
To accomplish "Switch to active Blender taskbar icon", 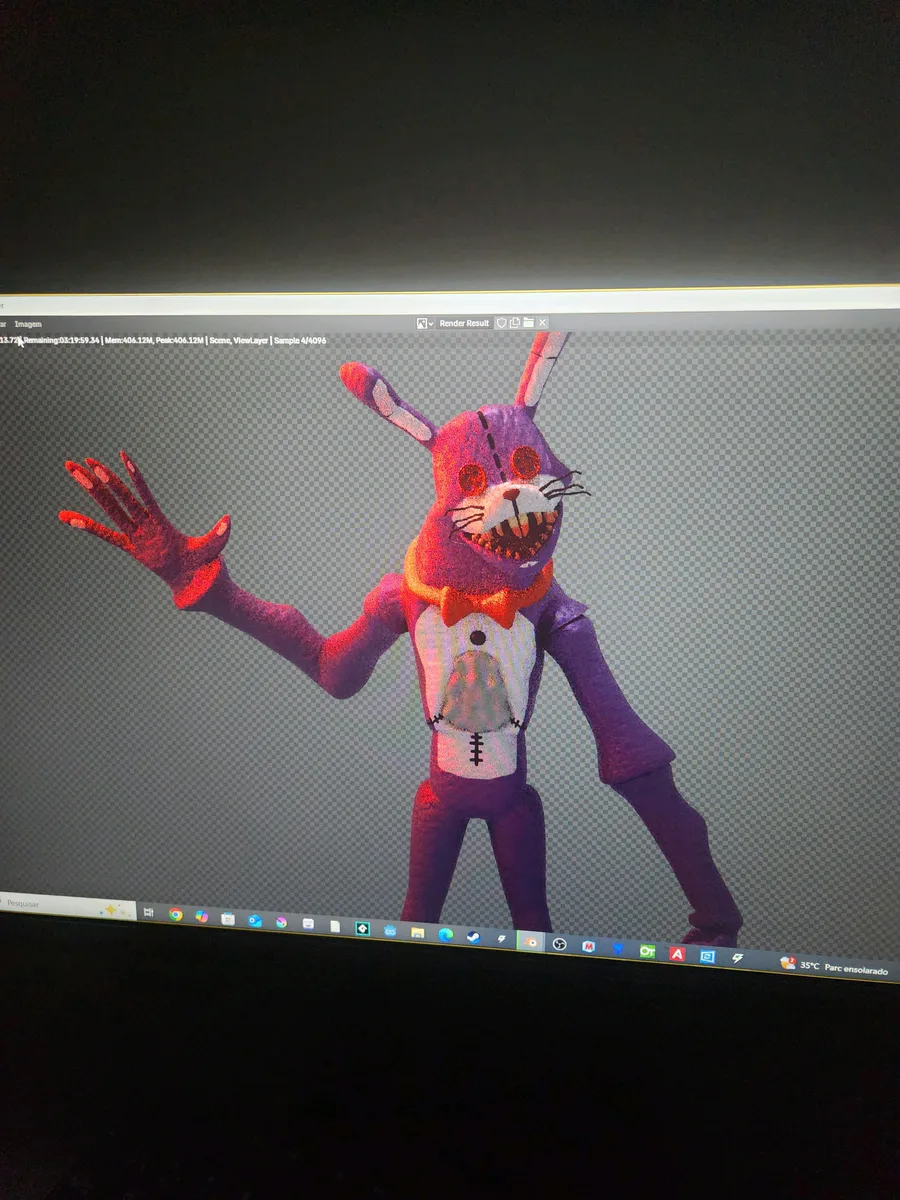I will click(531, 942).
